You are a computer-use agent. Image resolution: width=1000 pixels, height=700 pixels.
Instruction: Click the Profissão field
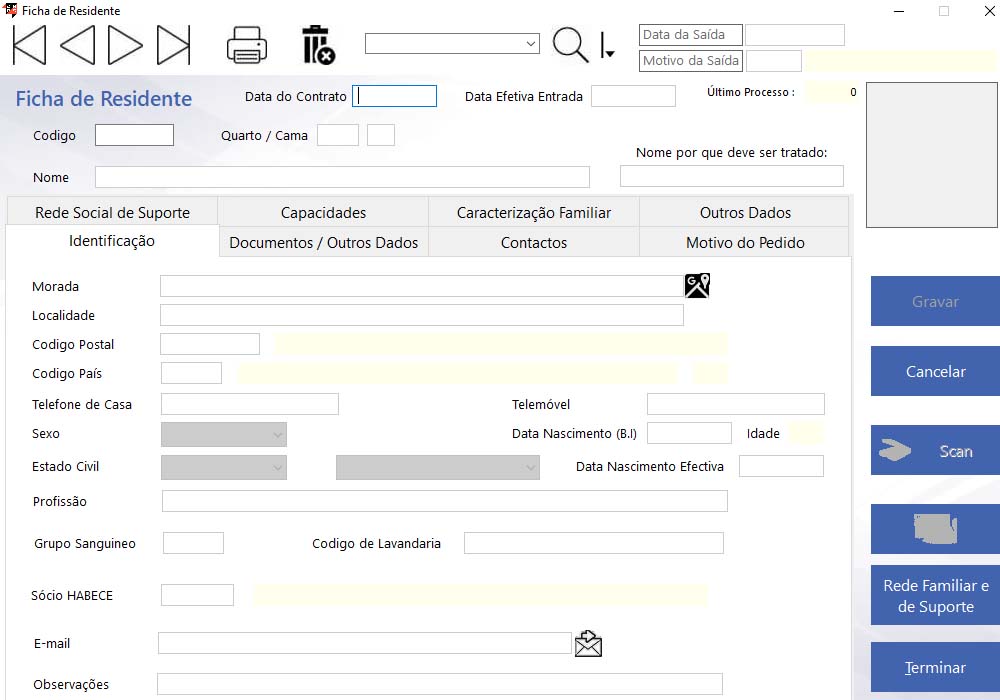[445, 501]
